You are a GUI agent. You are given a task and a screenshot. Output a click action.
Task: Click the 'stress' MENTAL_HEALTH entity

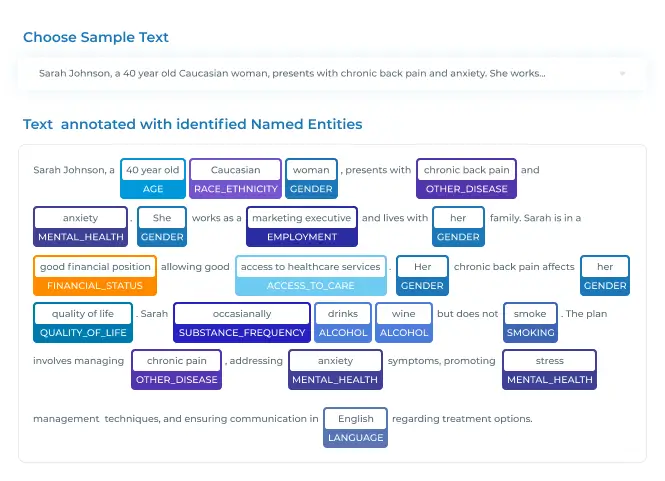click(550, 369)
